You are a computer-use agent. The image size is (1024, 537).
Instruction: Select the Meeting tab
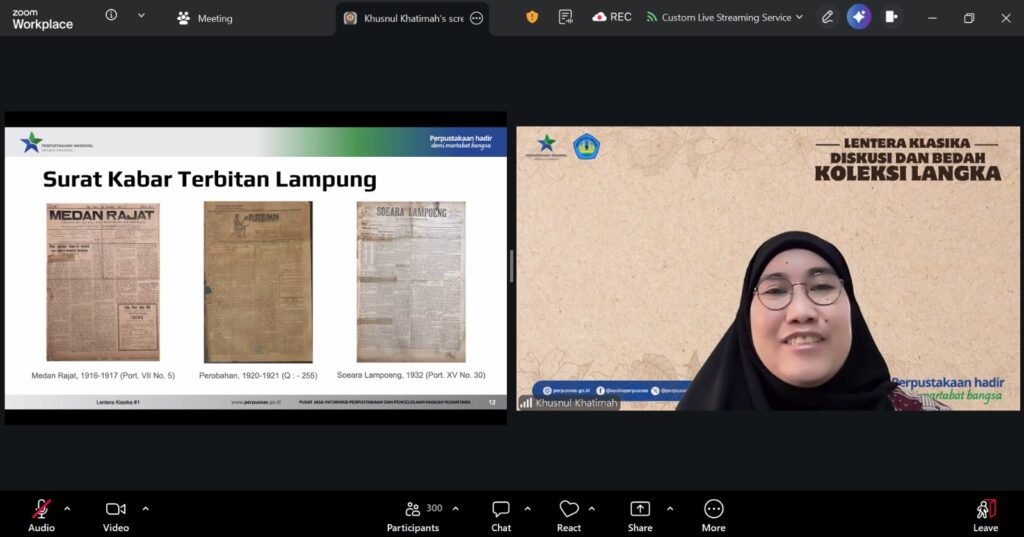coord(205,18)
